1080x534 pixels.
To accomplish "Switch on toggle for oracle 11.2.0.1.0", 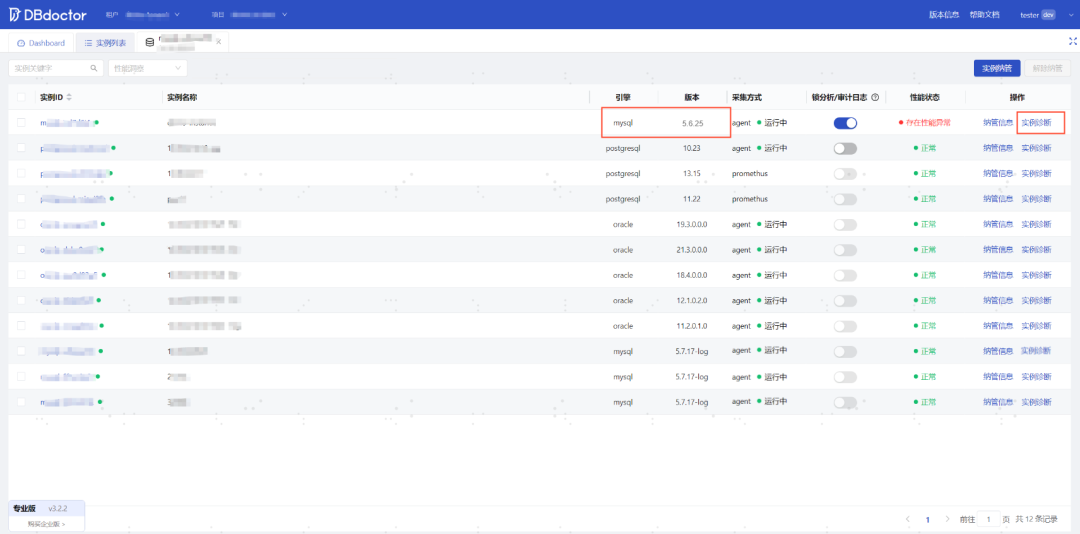I will [x=845, y=326].
